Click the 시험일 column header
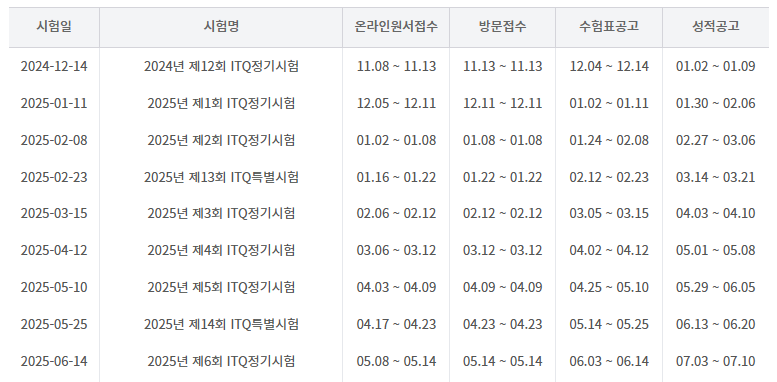This screenshot has height=382, width=777. click(54, 27)
